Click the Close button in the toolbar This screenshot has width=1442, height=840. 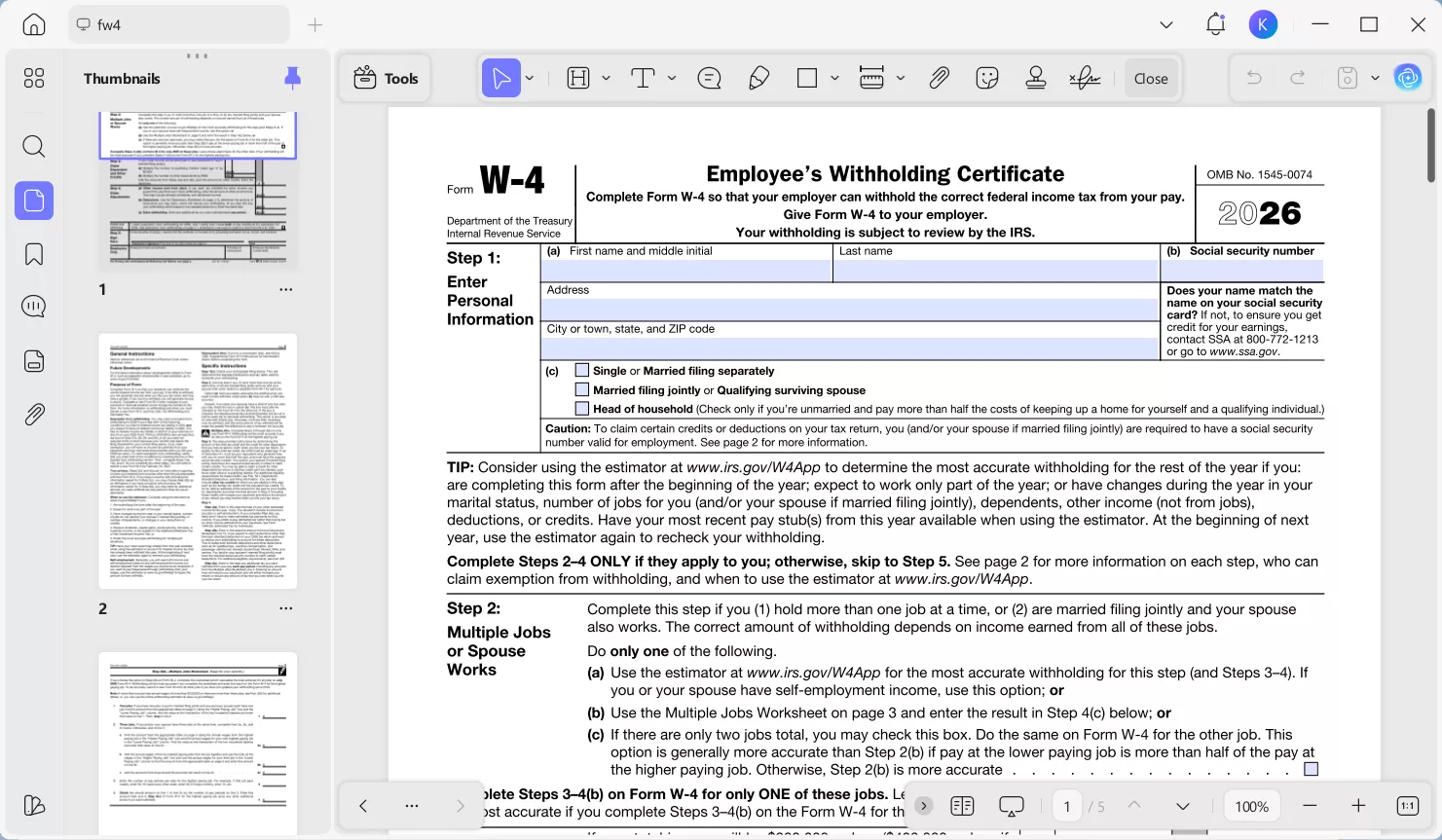(x=1151, y=78)
